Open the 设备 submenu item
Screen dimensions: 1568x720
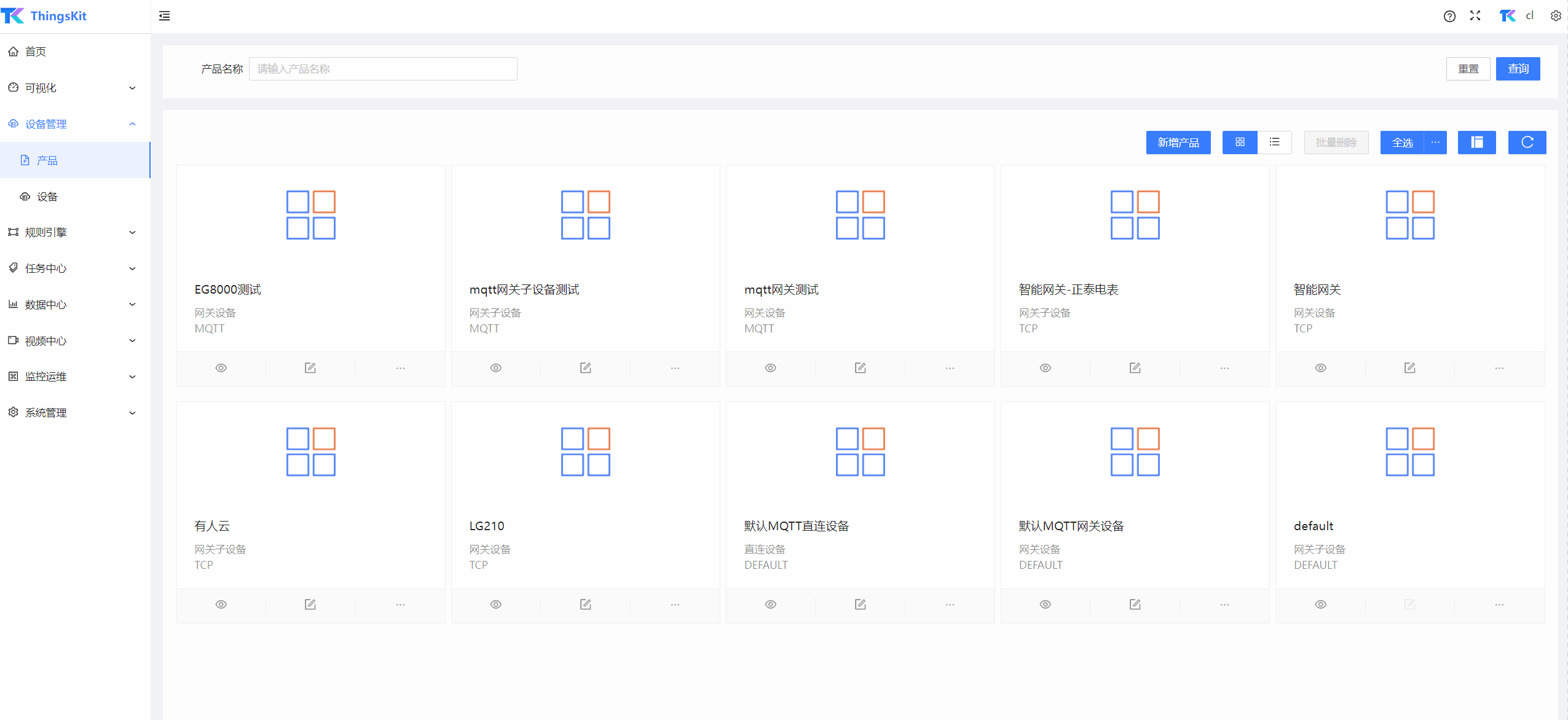click(x=47, y=197)
